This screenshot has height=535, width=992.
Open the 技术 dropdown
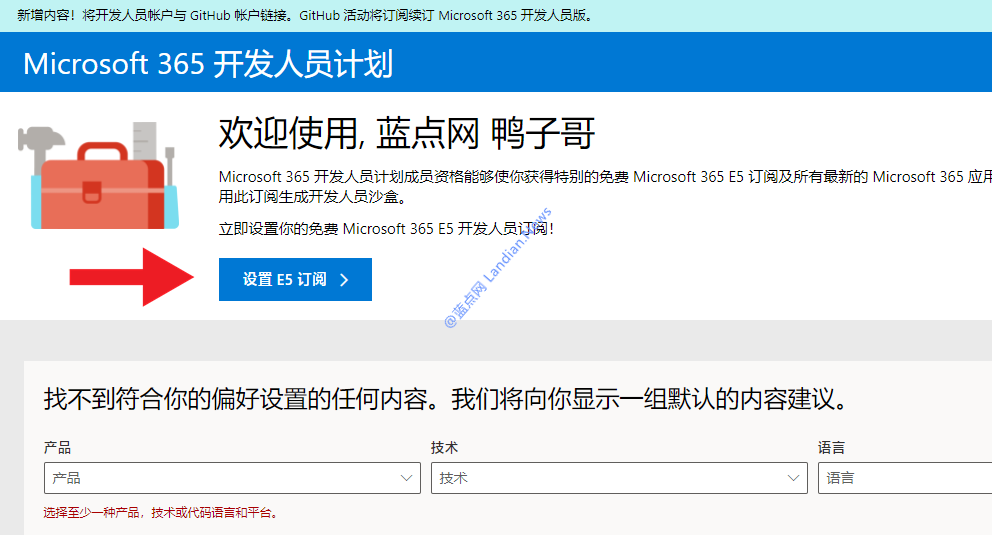pyautogui.click(x=619, y=478)
